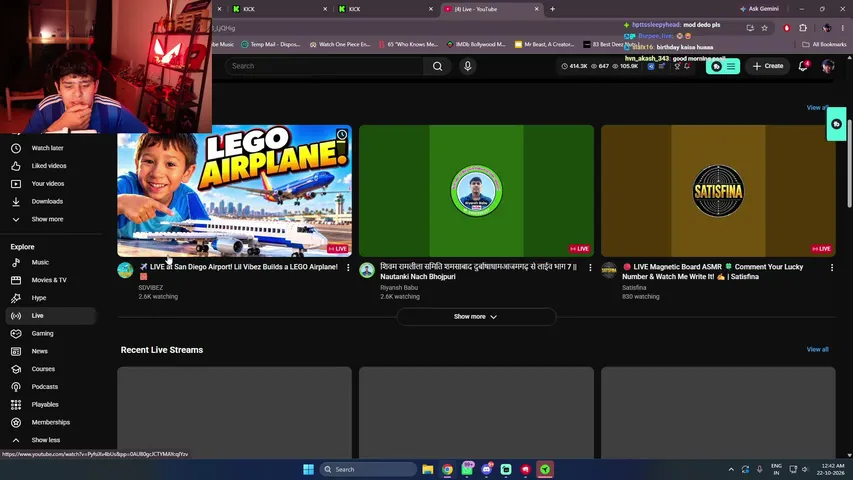This screenshot has width=853, height=480.
Task: Open the YouTube notifications bell
Action: 802,66
